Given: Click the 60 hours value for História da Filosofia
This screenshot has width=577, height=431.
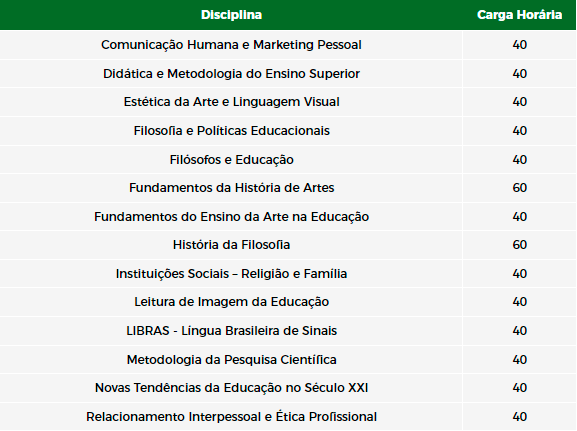Looking at the screenshot, I should pyautogui.click(x=520, y=245).
